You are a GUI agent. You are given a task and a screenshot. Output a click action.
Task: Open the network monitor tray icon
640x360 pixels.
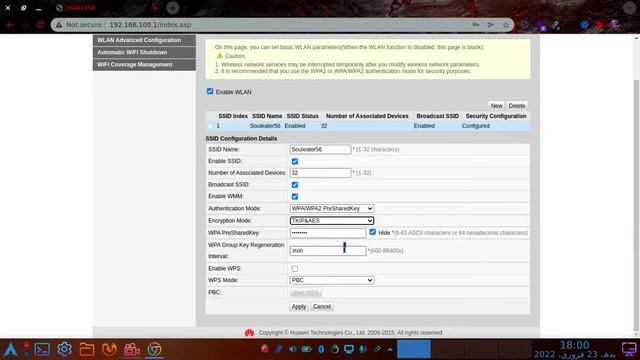(x=349, y=349)
